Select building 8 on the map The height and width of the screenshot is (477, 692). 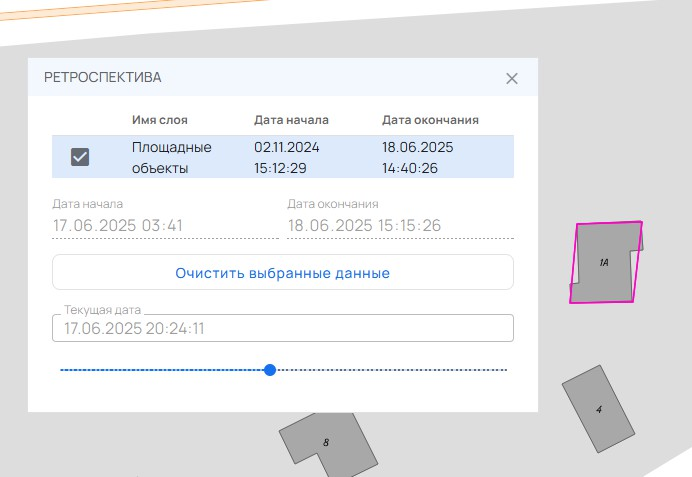[326, 441]
